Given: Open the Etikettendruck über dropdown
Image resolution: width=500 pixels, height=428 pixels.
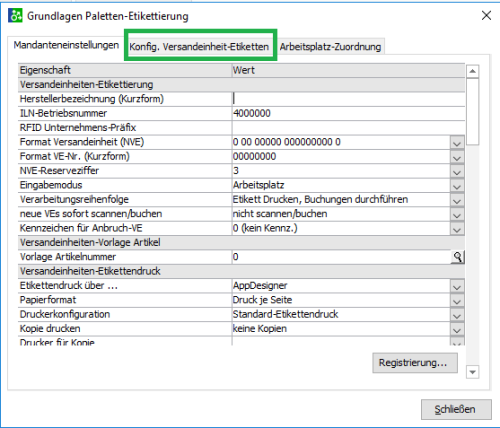Looking at the screenshot, I should click(457, 286).
